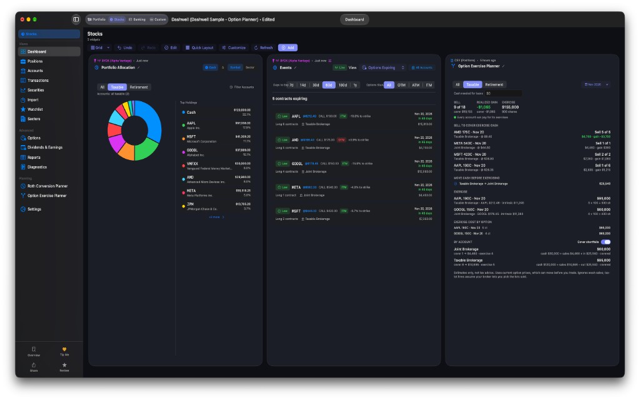Click the Overview icon in sidebar footer
This screenshot has height=400, width=640.
(34, 349)
